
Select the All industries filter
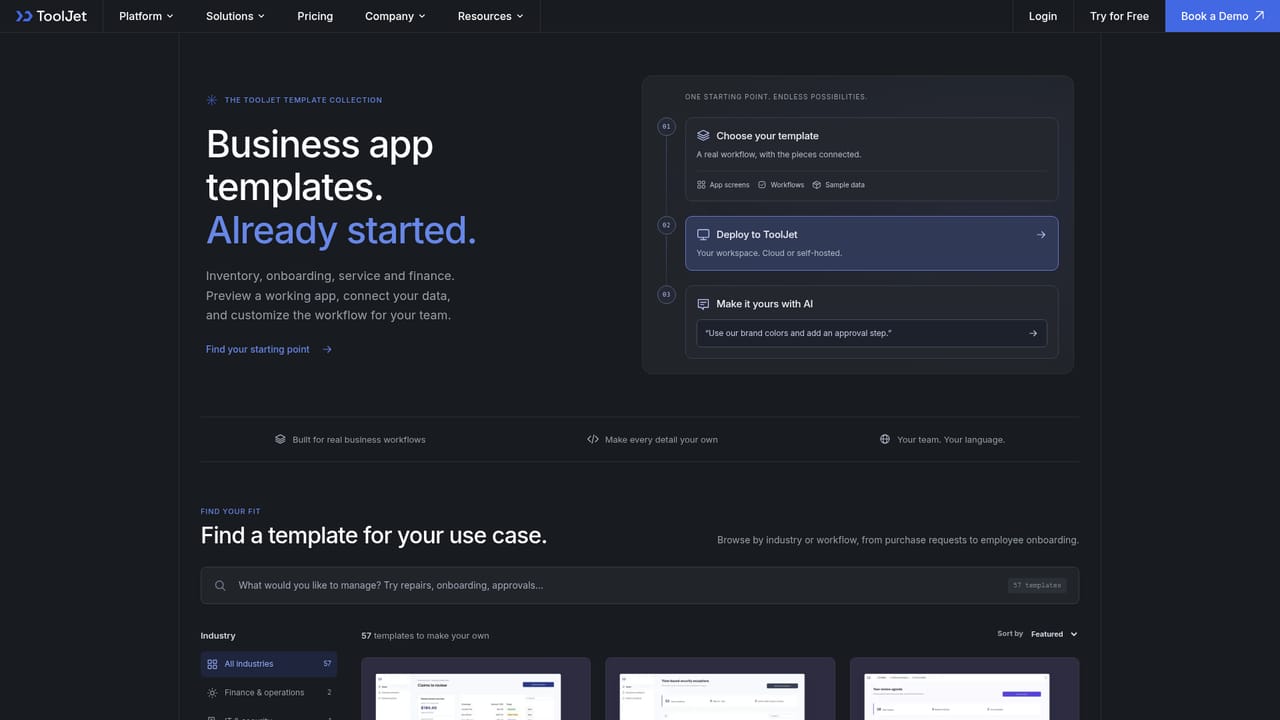(269, 664)
